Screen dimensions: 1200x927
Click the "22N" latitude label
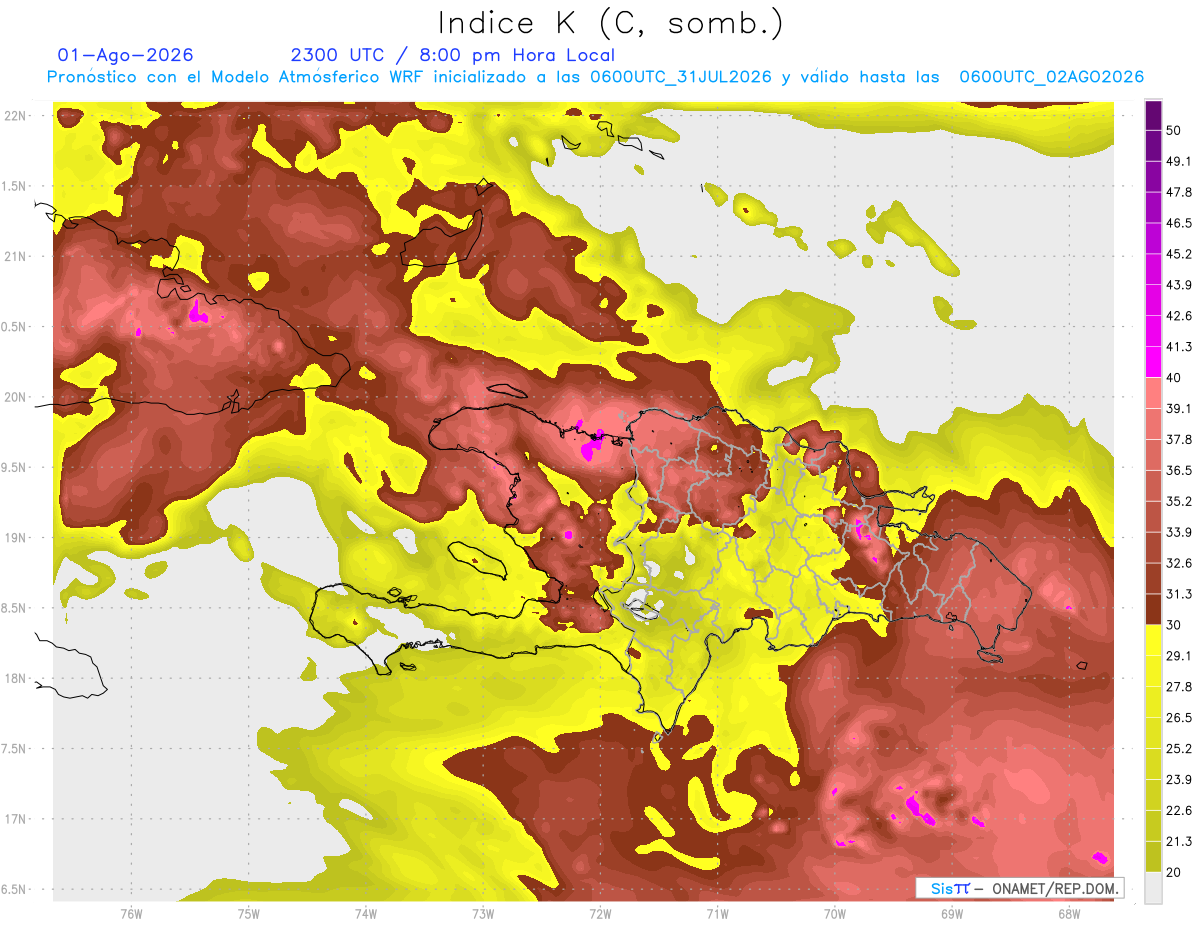click(x=16, y=116)
